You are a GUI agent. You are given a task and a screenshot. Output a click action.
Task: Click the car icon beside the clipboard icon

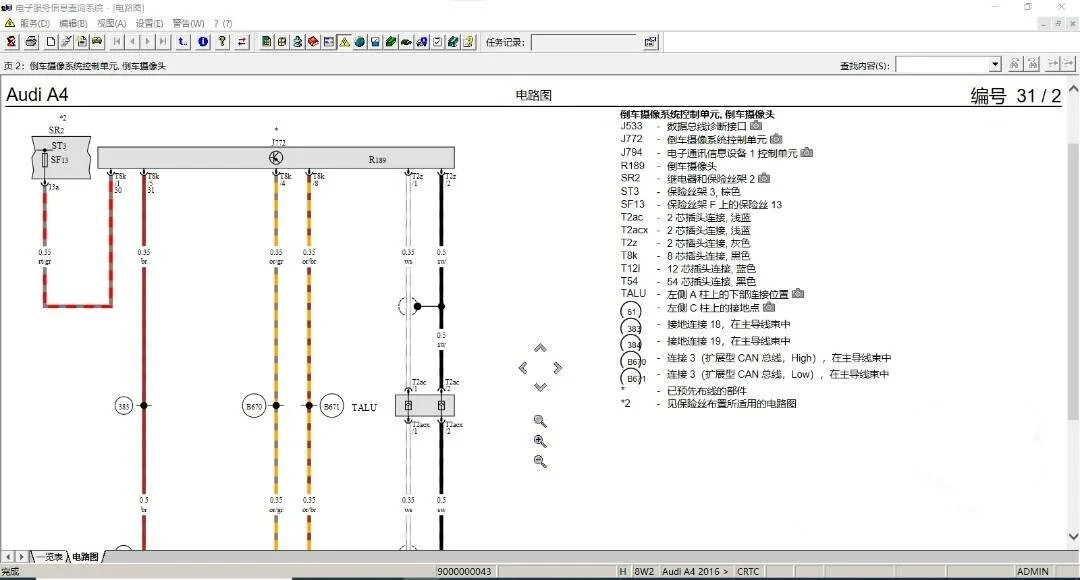point(97,42)
